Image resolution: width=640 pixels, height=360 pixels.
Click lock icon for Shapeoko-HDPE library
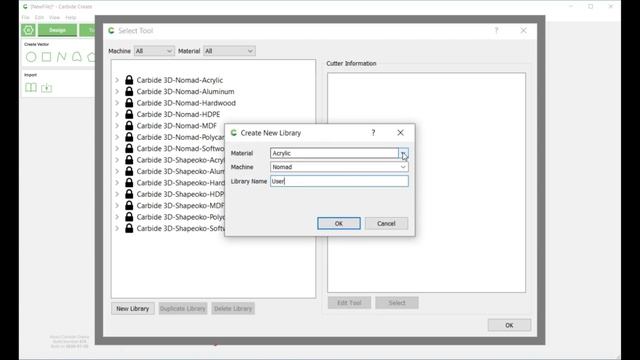click(129, 194)
